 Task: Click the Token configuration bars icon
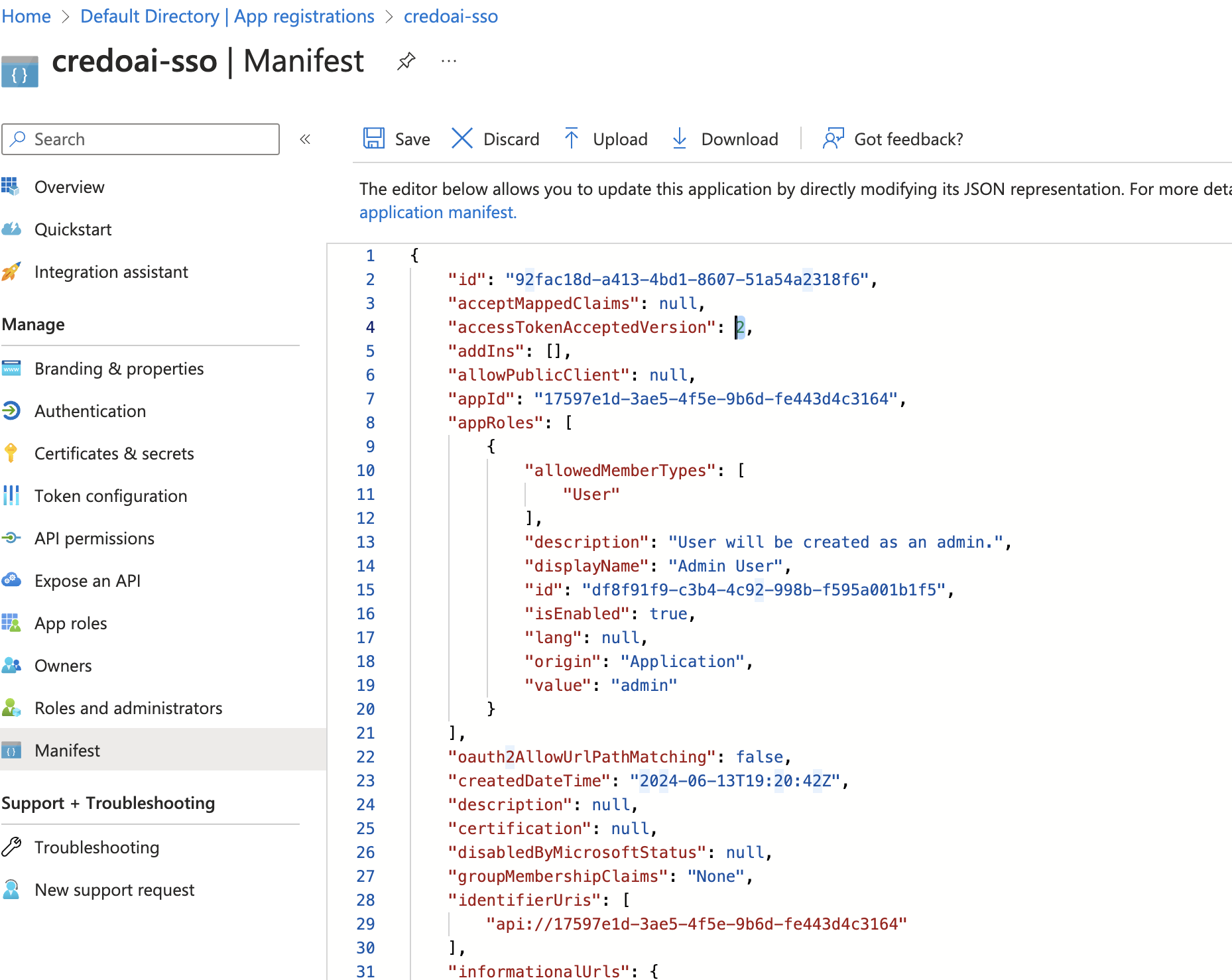(11, 496)
